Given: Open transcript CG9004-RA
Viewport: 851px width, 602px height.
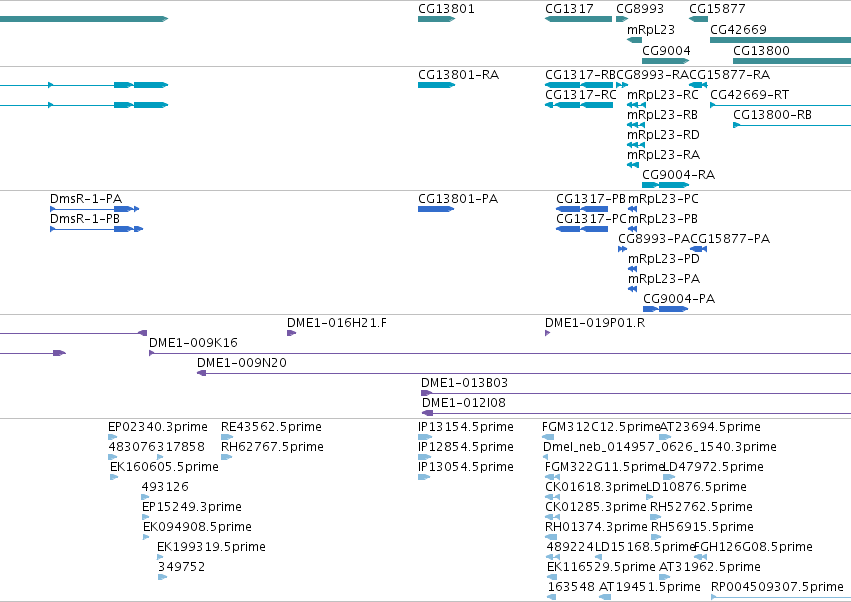Looking at the screenshot, I should [x=678, y=175].
